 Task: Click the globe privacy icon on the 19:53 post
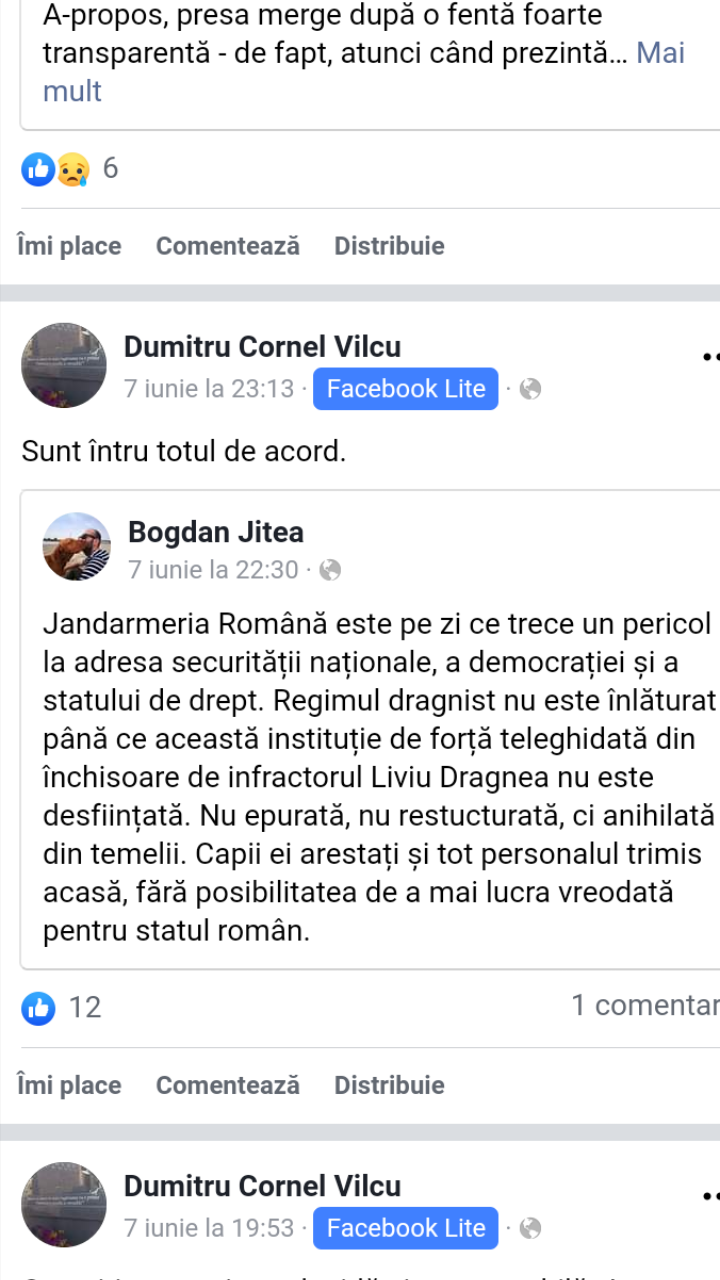click(x=531, y=1228)
